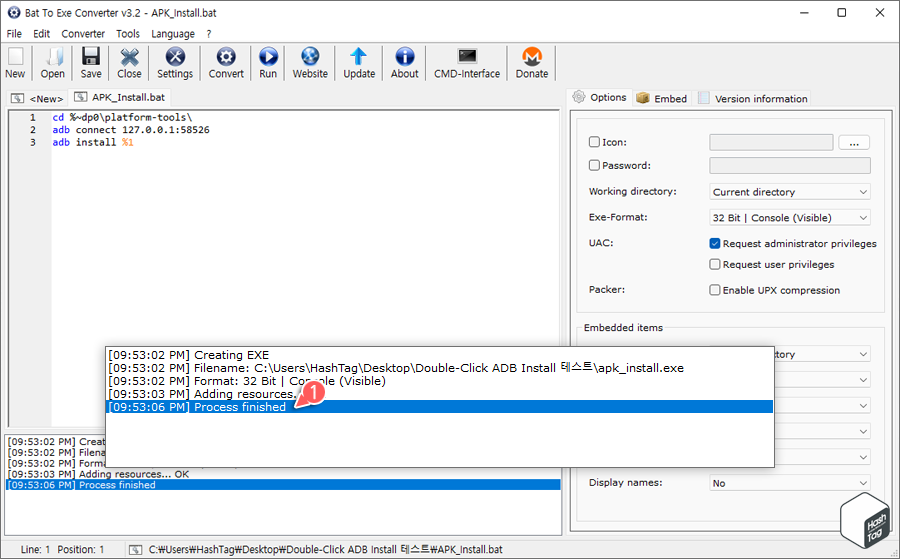The height and width of the screenshot is (559, 900).
Task: Launch the CMD-Interface icon
Action: 467,56
